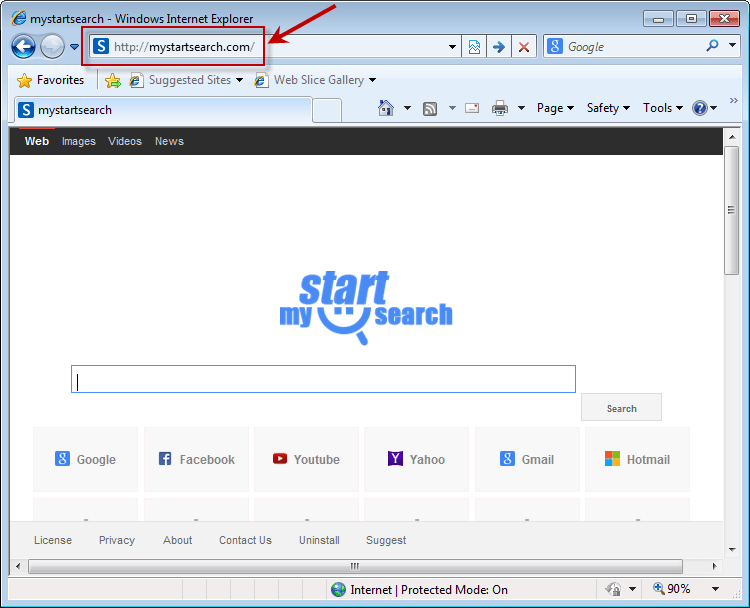
Task: Select the mystartsearch tab
Action: pyautogui.click(x=163, y=110)
